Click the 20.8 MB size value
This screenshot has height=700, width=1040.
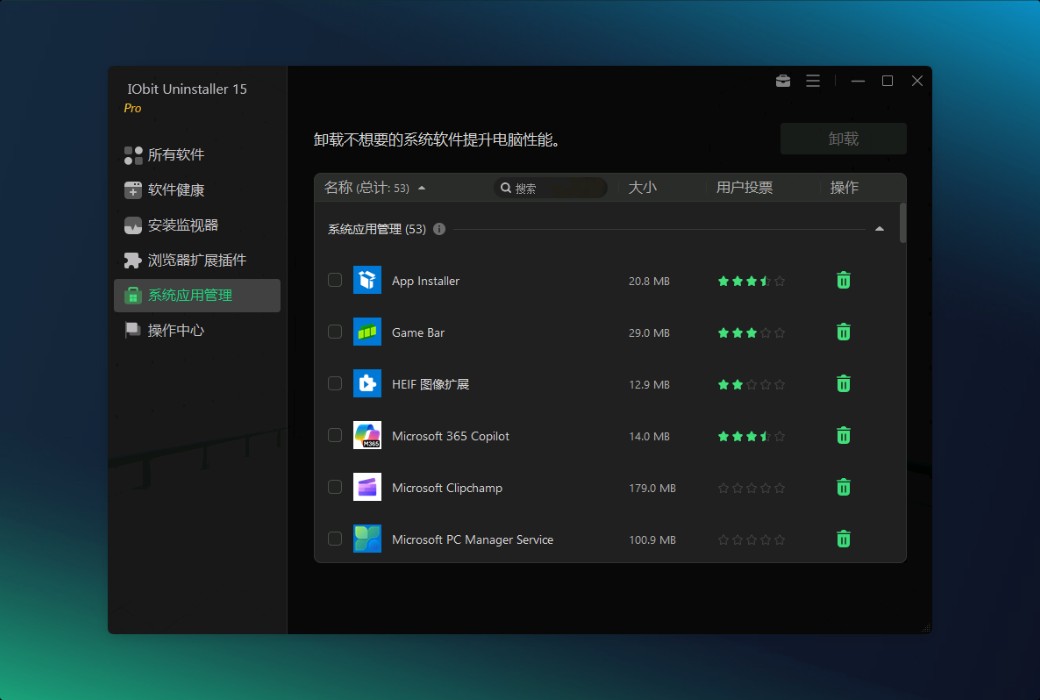coord(649,281)
